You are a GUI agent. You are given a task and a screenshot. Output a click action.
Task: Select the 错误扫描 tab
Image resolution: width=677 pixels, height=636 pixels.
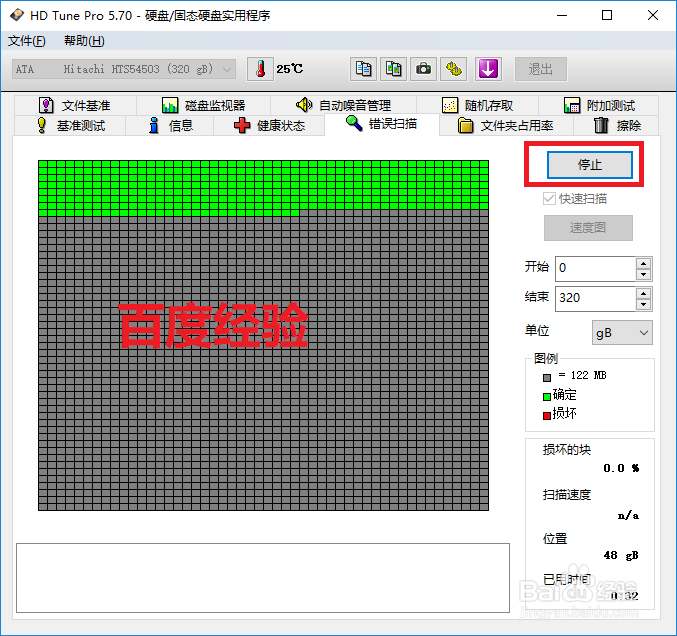(382, 124)
